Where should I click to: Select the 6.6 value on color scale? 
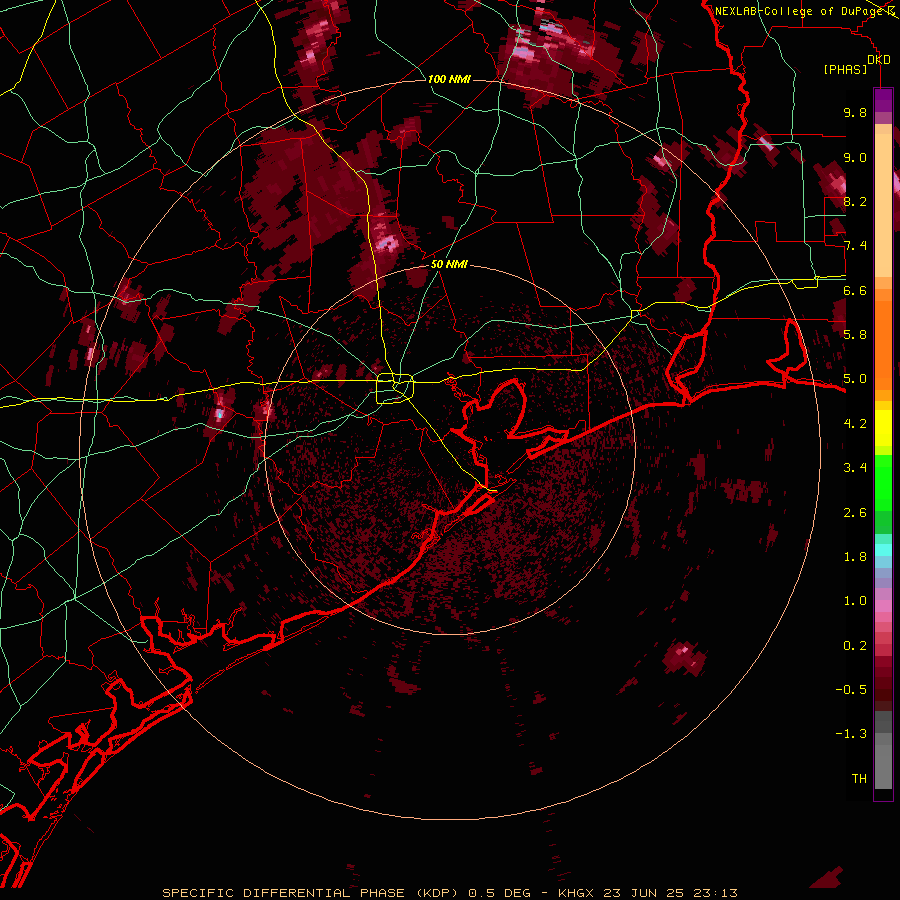[x=855, y=290]
